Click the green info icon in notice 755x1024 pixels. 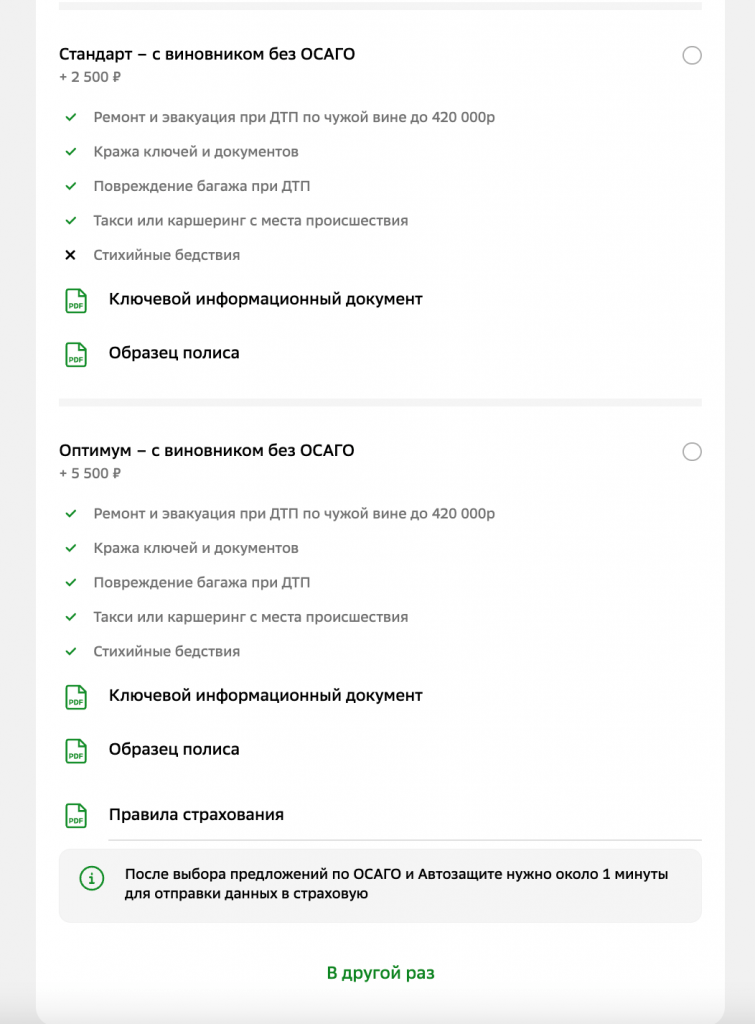(91, 878)
